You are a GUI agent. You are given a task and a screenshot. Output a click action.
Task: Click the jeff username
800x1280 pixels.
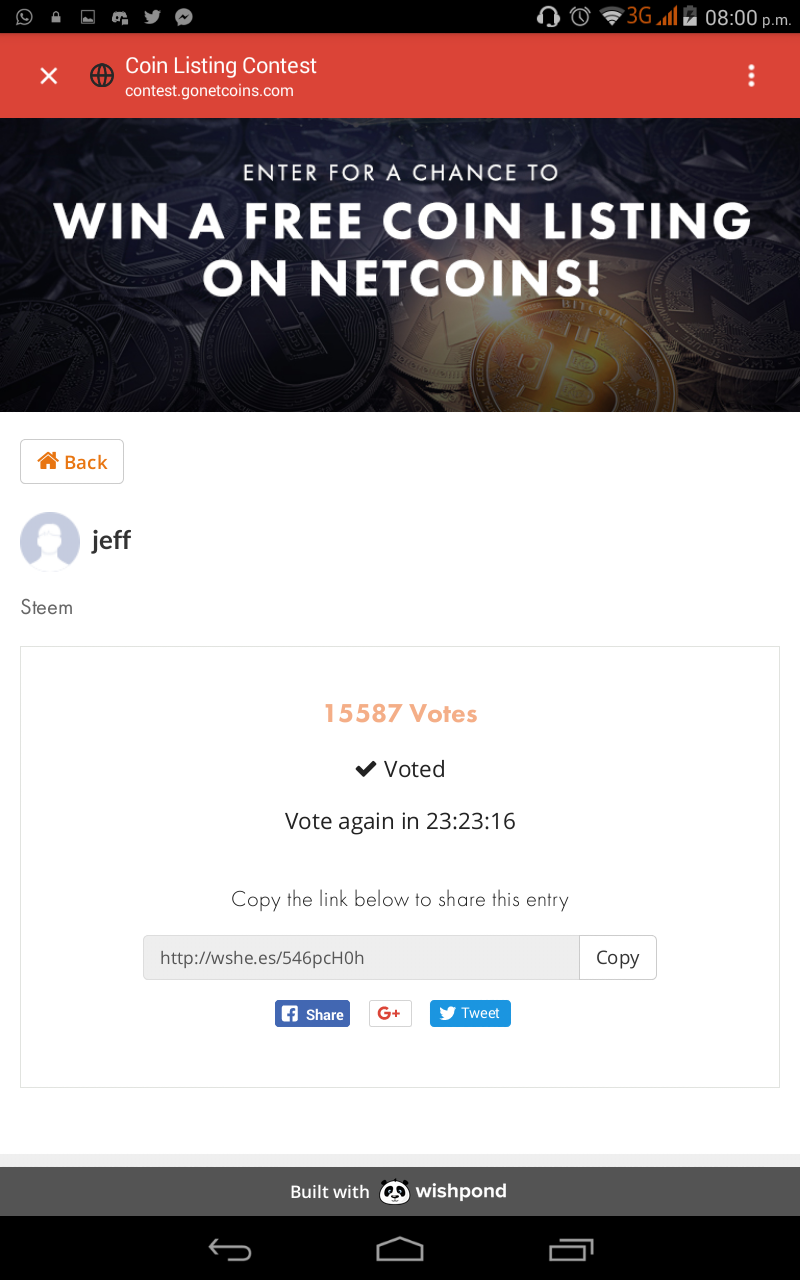(111, 541)
